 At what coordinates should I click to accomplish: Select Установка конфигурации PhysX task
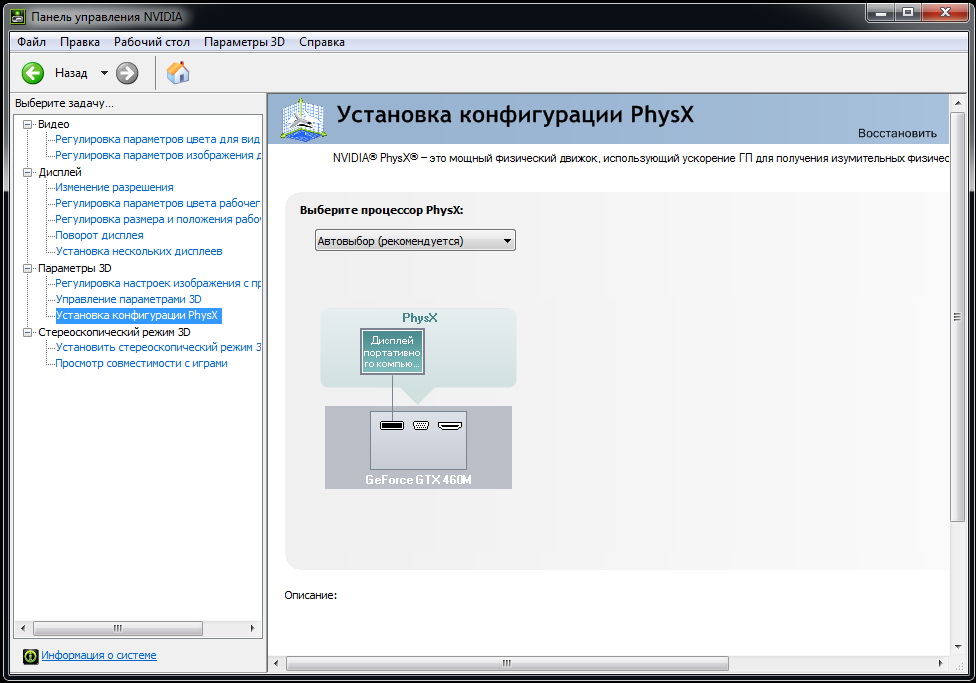138,316
